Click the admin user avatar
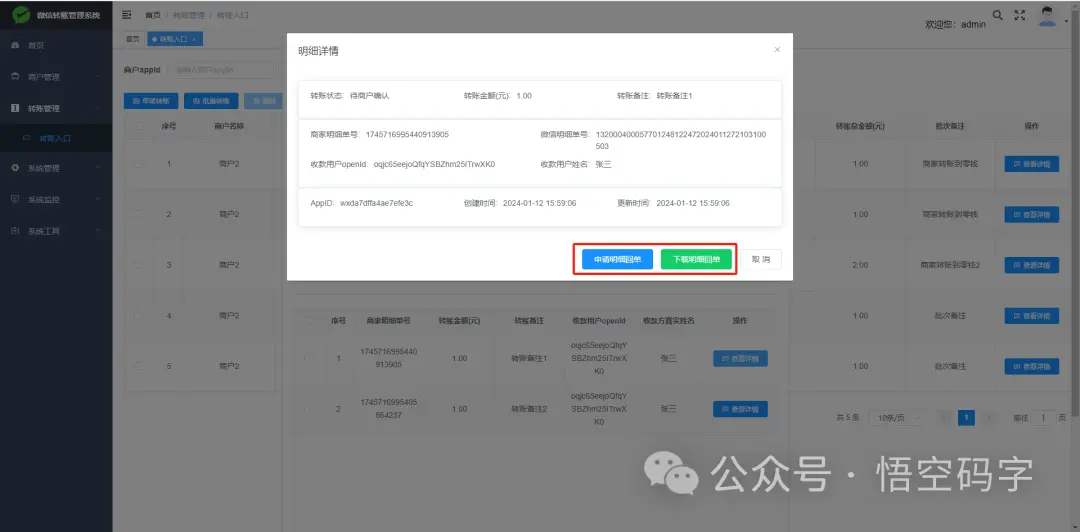 tap(1048, 16)
